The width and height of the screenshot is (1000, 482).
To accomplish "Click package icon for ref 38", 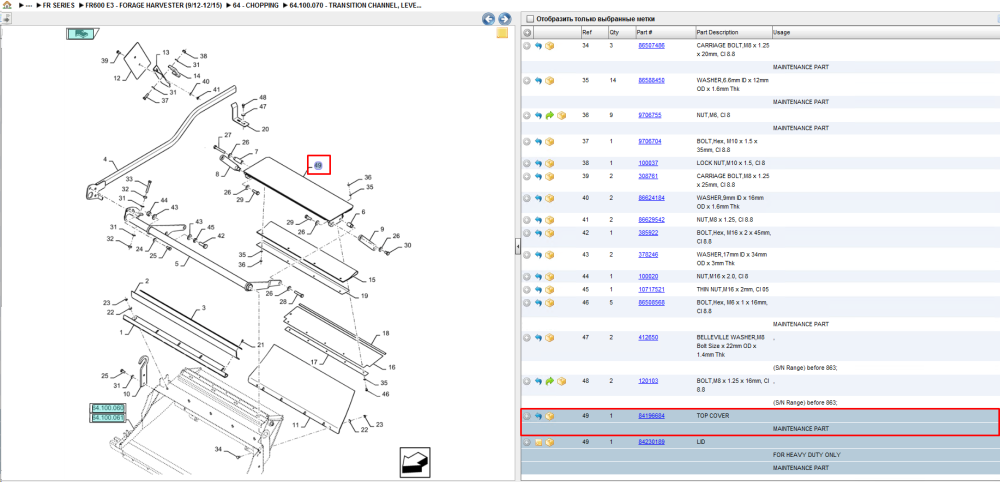I will [550, 163].
